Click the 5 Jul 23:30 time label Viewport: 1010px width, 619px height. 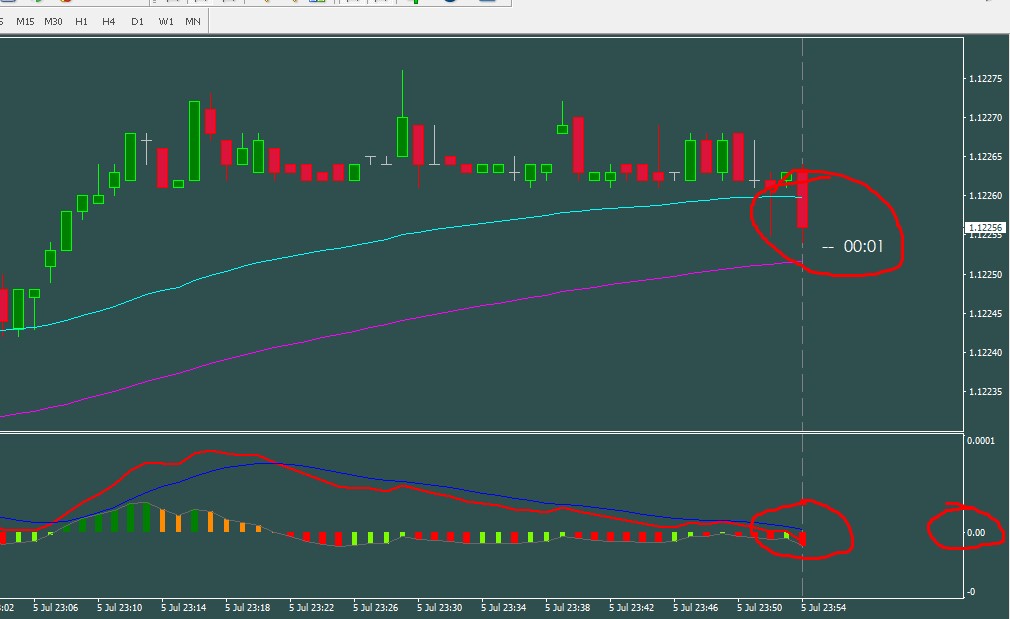(x=440, y=607)
